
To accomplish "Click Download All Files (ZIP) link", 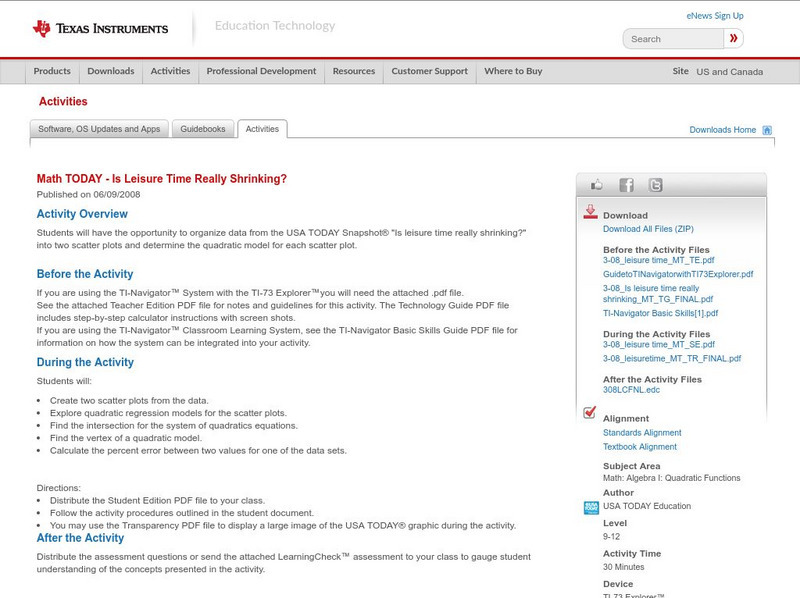I will (648, 229).
